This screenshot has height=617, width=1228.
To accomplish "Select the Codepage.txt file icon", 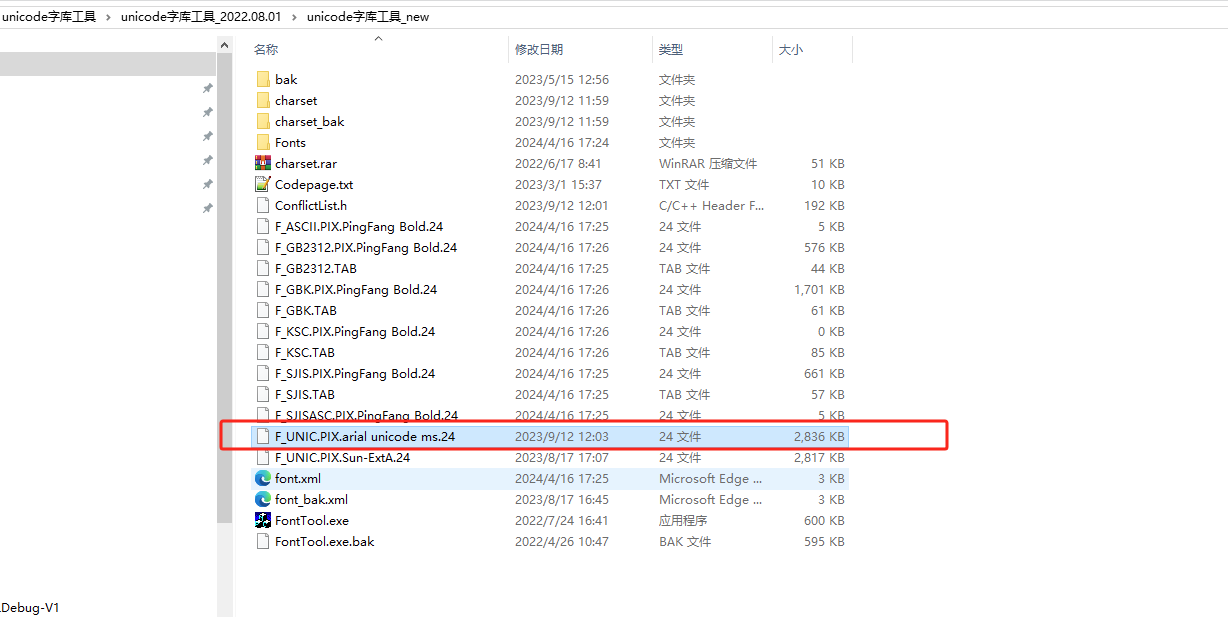I will (x=263, y=184).
